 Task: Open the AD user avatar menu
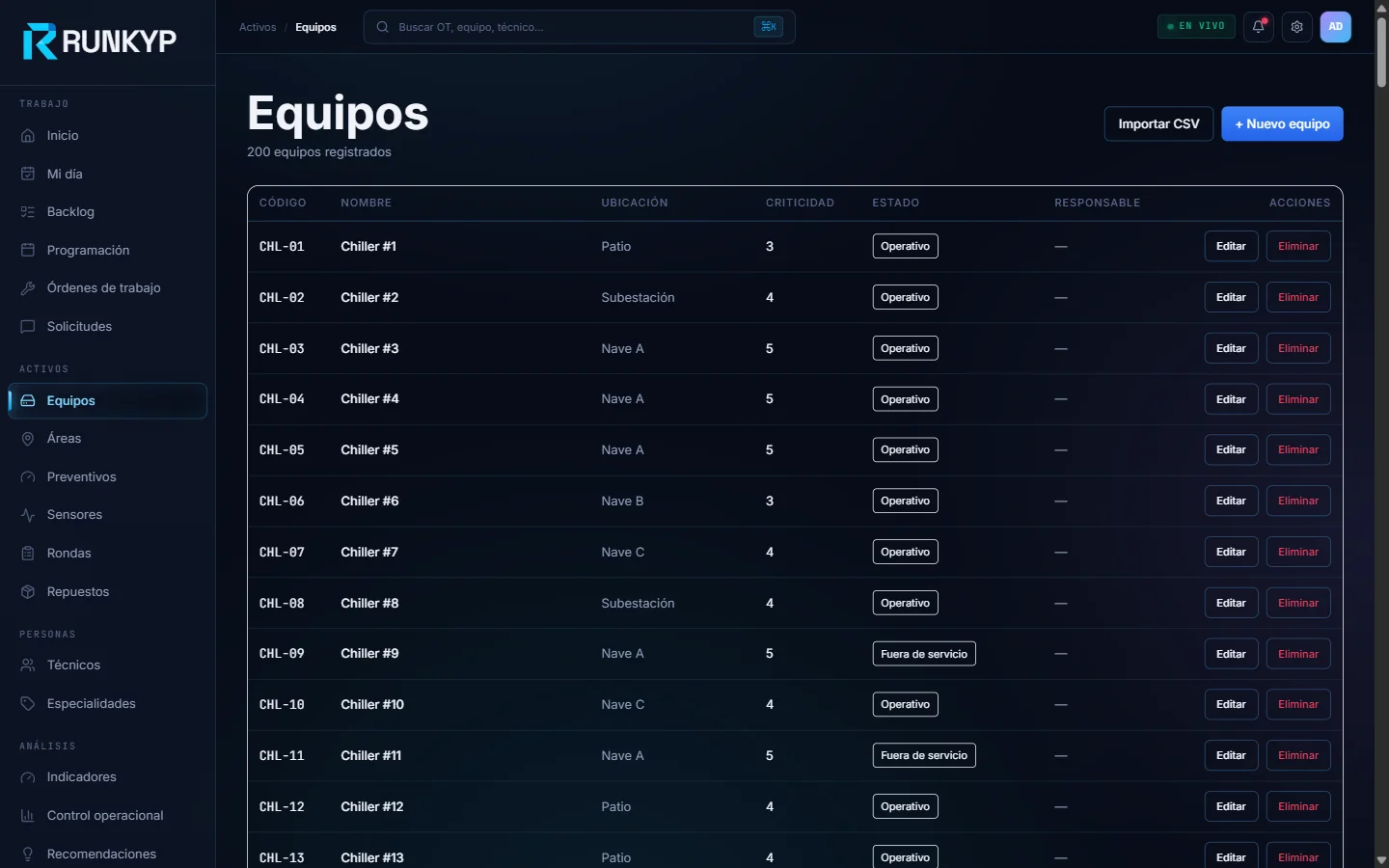(x=1336, y=27)
